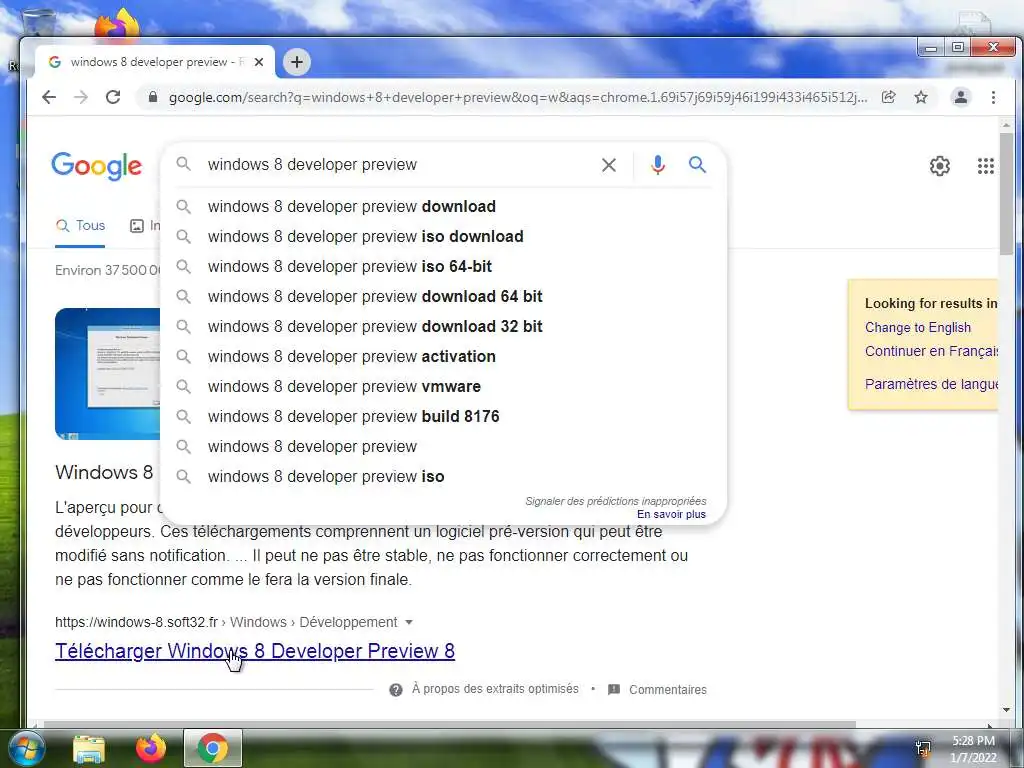Image resolution: width=1024 pixels, height=768 pixels.
Task: Click 'En savoir plus' link
Action: click(671, 515)
